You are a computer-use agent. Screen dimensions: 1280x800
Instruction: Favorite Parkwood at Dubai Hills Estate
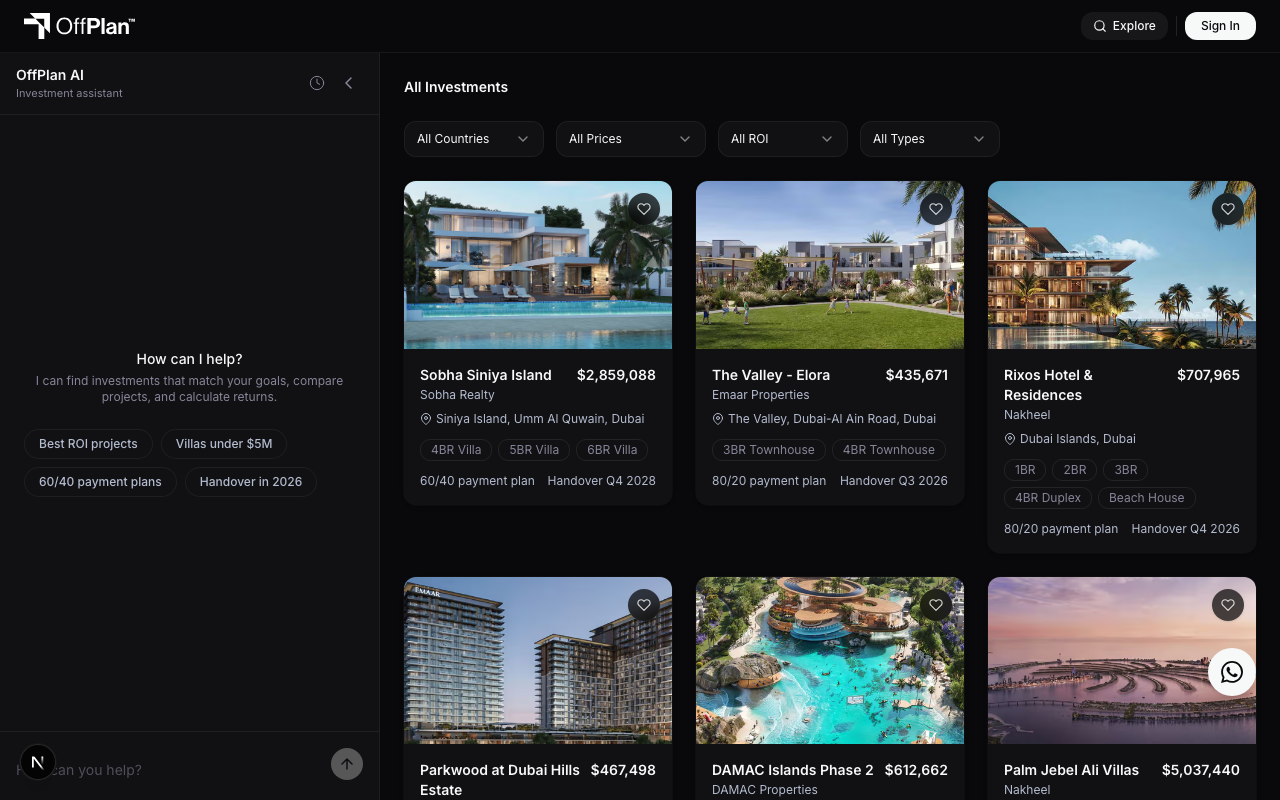[644, 605]
